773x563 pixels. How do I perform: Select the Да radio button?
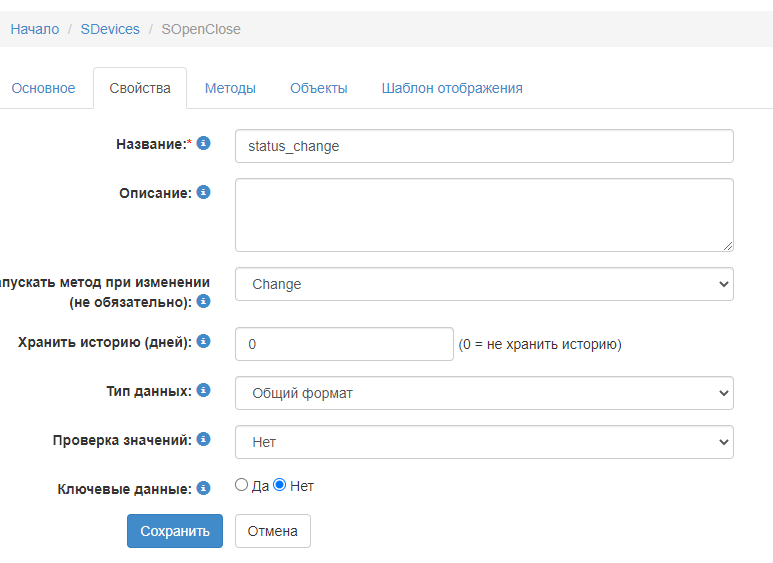click(241, 485)
